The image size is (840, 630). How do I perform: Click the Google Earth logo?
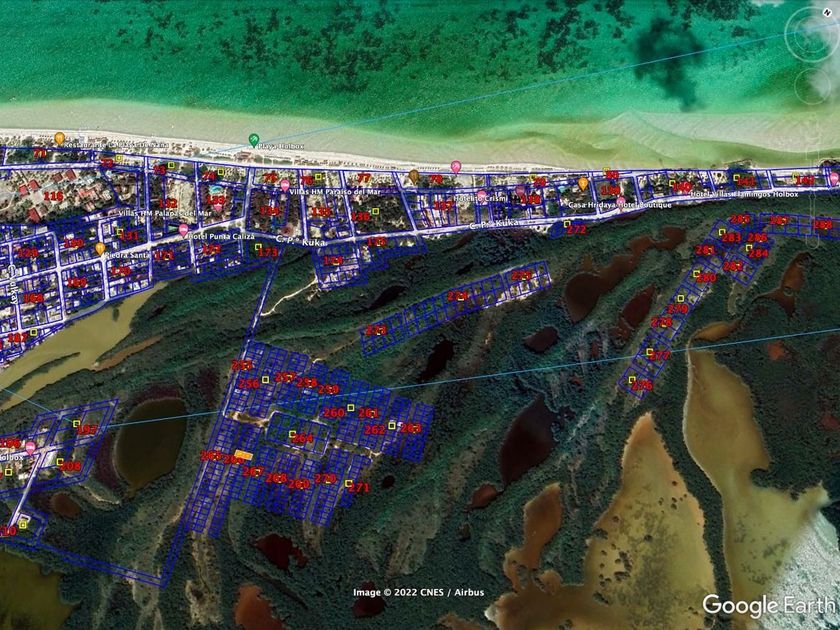click(x=769, y=605)
